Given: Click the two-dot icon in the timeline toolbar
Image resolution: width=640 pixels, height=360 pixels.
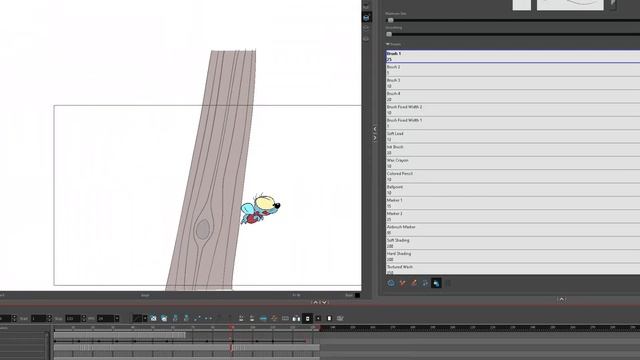Looking at the screenshot, I should [x=208, y=318].
